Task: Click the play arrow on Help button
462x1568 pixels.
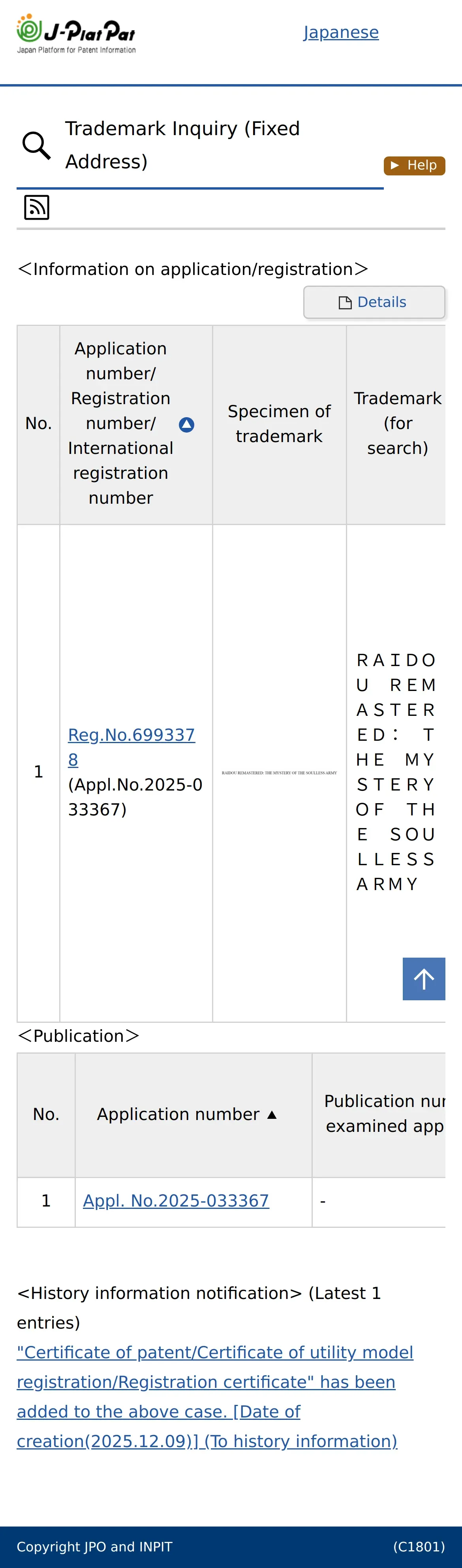Action: click(x=395, y=166)
